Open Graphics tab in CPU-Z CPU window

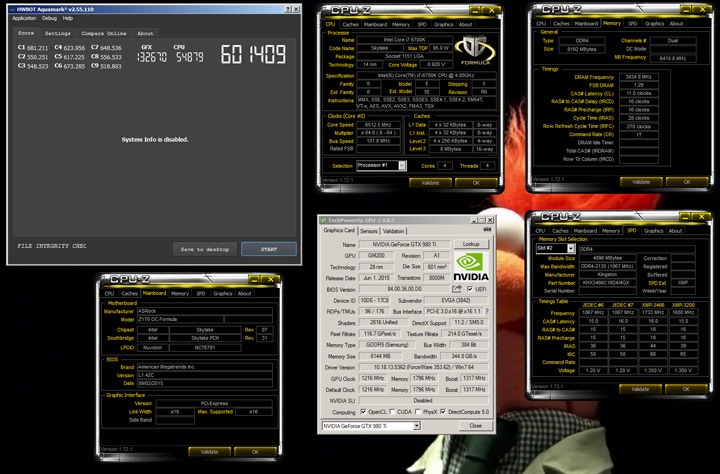[x=444, y=24]
